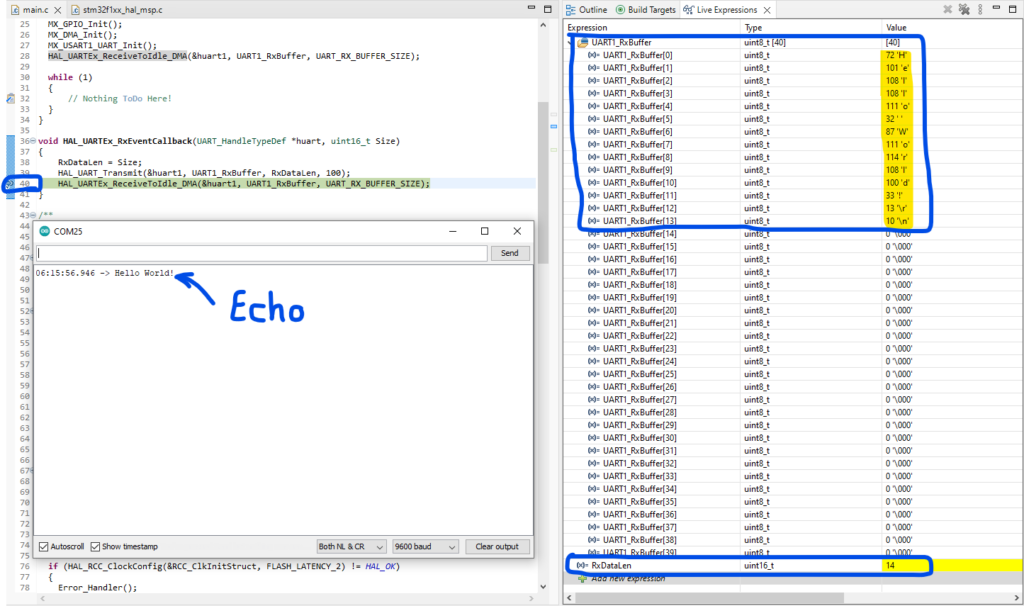Click the remove all expressions icon
1024x606 pixels.
pos(966,9)
